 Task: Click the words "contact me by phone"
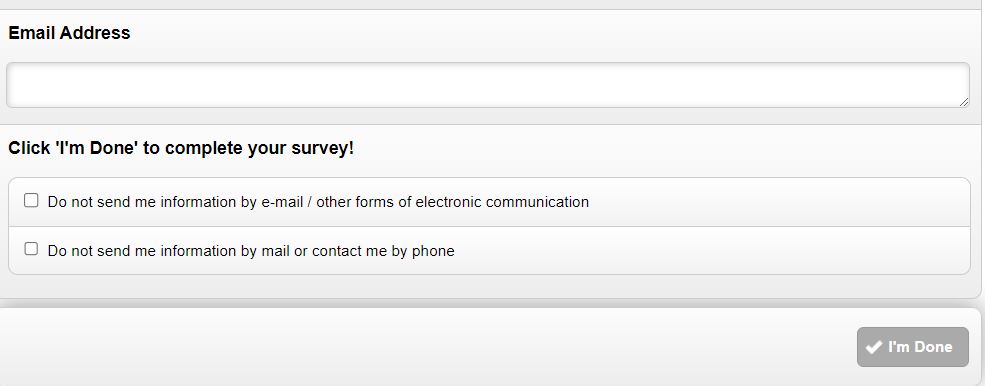point(383,251)
